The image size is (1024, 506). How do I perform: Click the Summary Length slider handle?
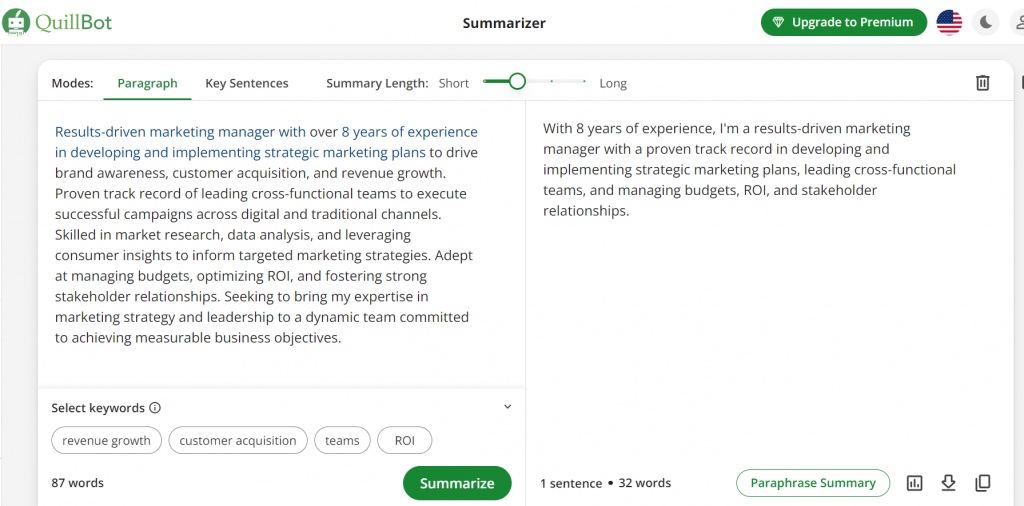(x=517, y=82)
